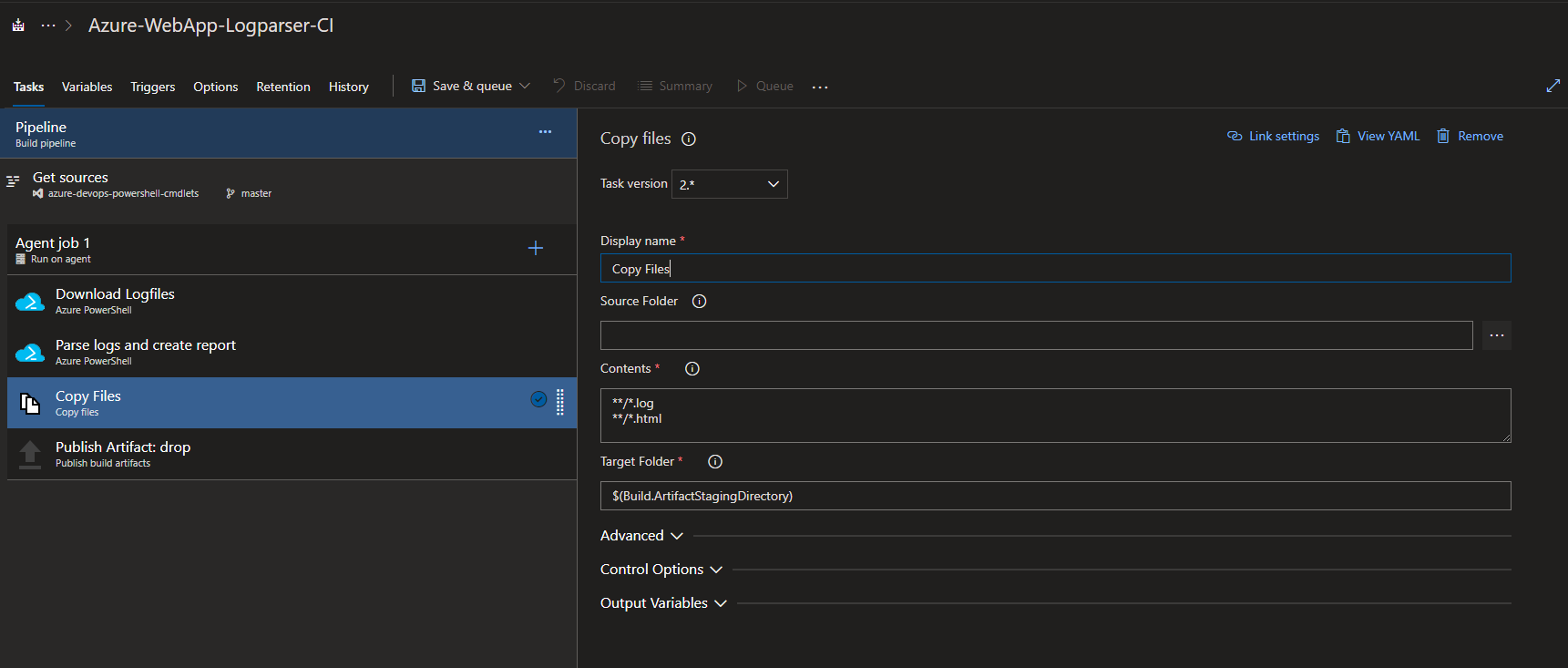Image resolution: width=1568 pixels, height=668 pixels.
Task: Expand the Control Options section
Action: (661, 570)
